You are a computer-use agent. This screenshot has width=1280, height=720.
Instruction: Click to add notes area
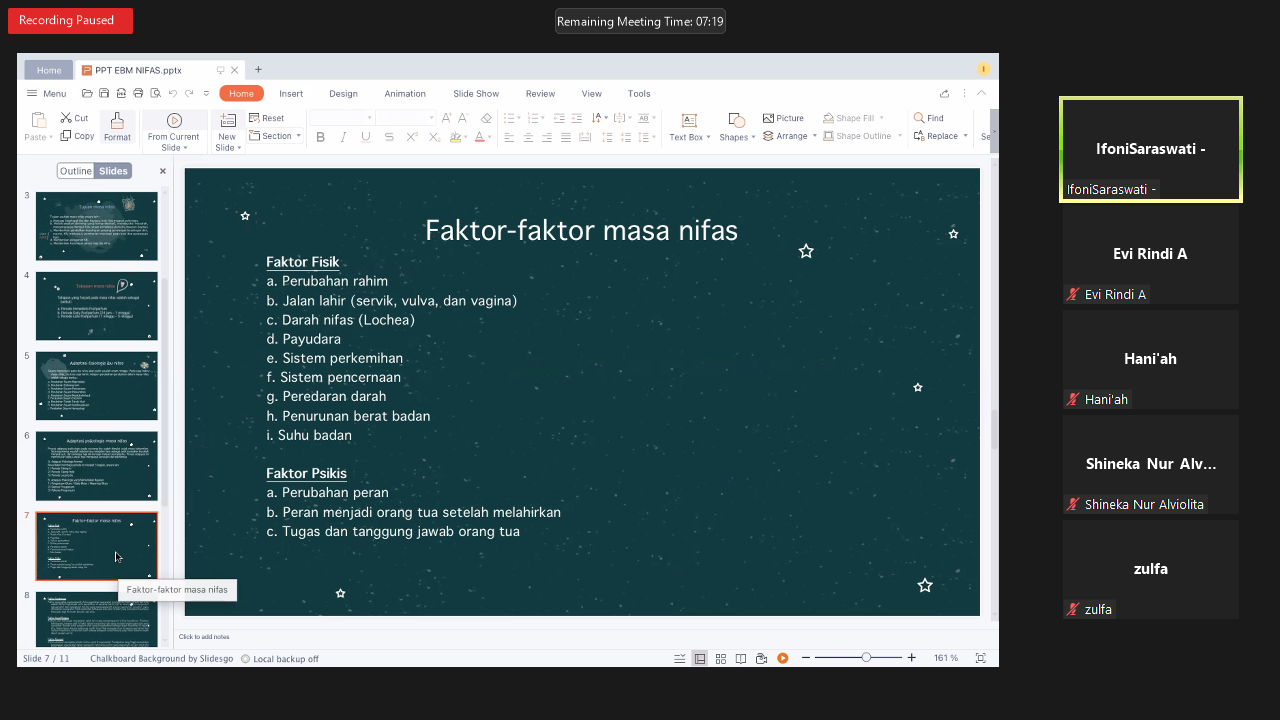coord(204,636)
